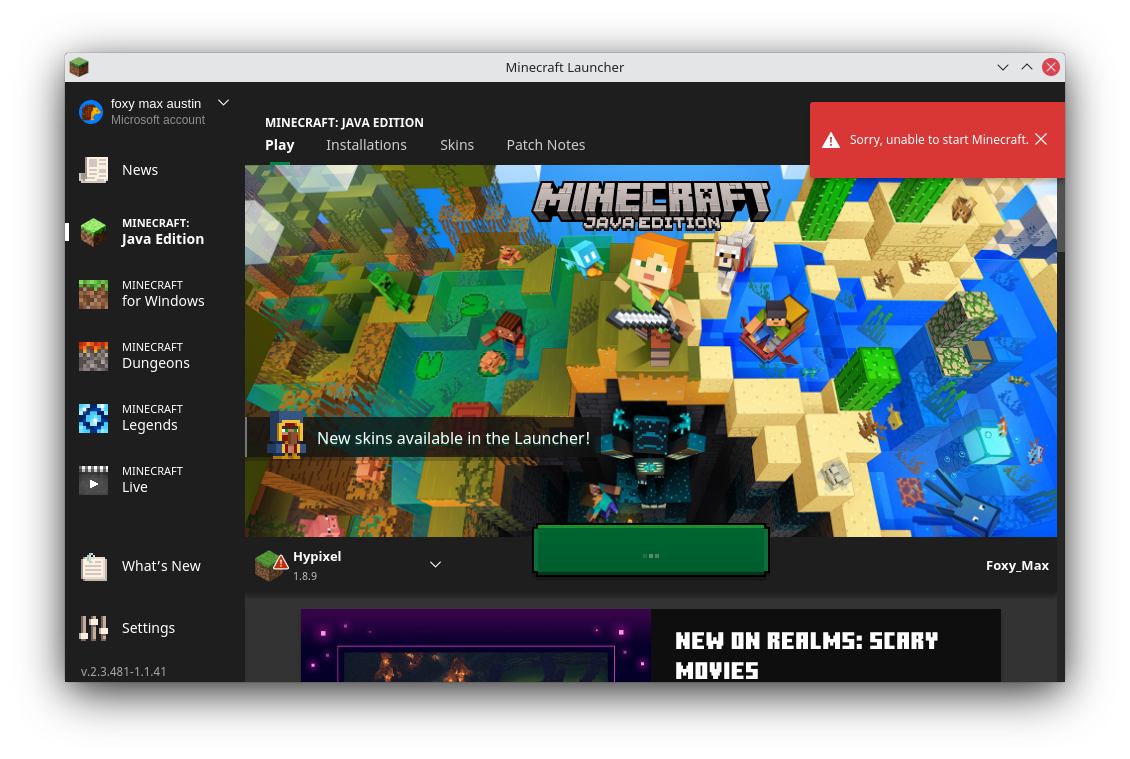Switch to the Skins tab
The height and width of the screenshot is (759, 1130).
coord(457,145)
